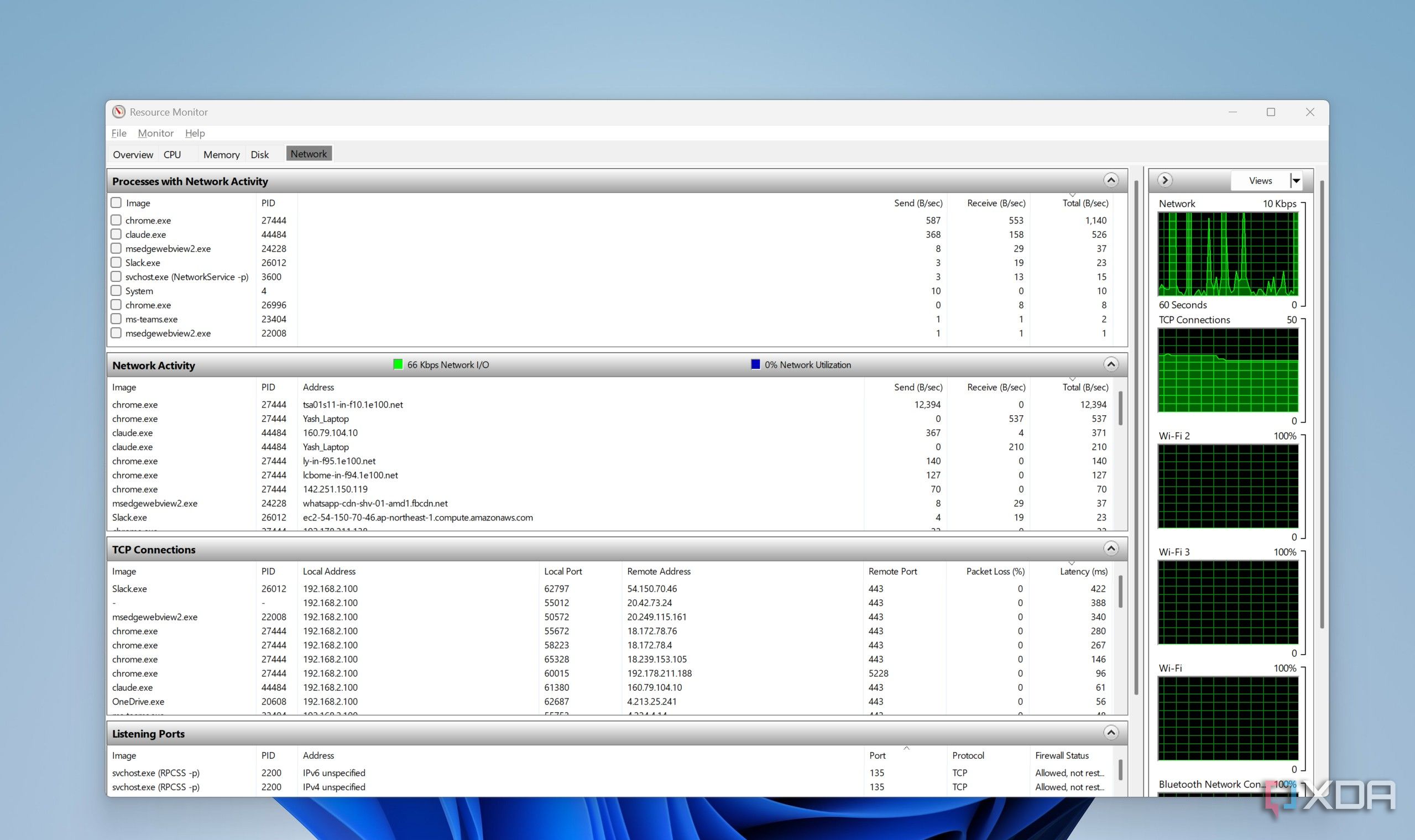This screenshot has width=1415, height=840.
Task: Collapse the Processes with Network Activity section
Action: coord(1110,180)
